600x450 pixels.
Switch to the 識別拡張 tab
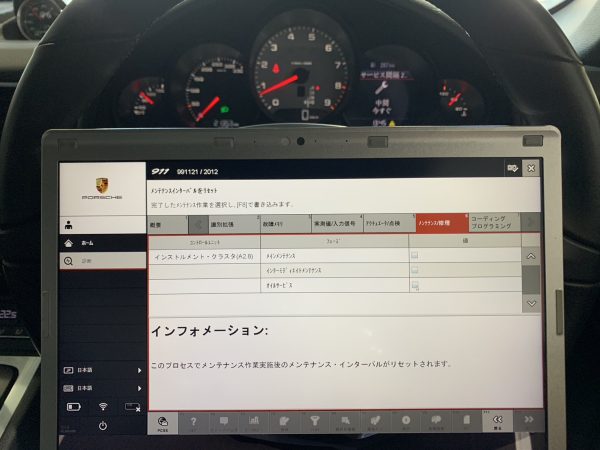pyautogui.click(x=234, y=224)
